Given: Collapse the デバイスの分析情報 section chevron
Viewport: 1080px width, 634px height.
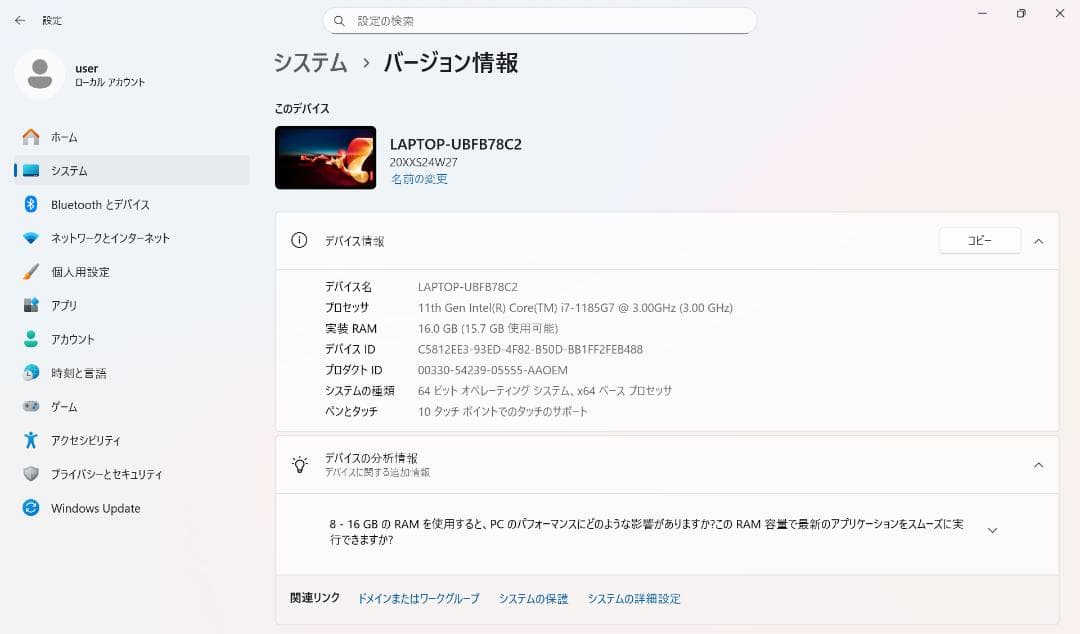Looking at the screenshot, I should tap(1039, 465).
